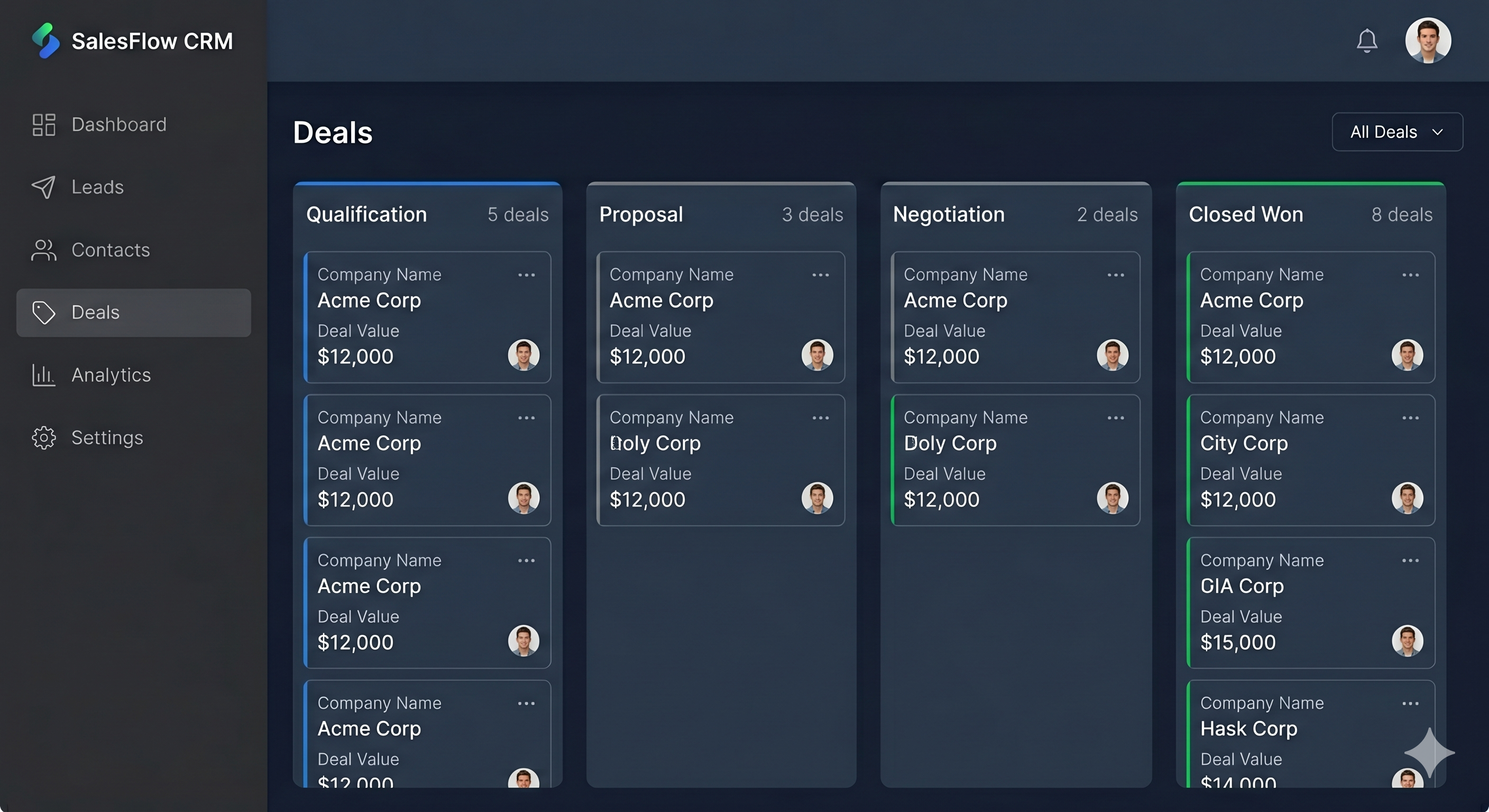Click the Contacts people icon
Image resolution: width=1489 pixels, height=812 pixels.
[x=43, y=250]
